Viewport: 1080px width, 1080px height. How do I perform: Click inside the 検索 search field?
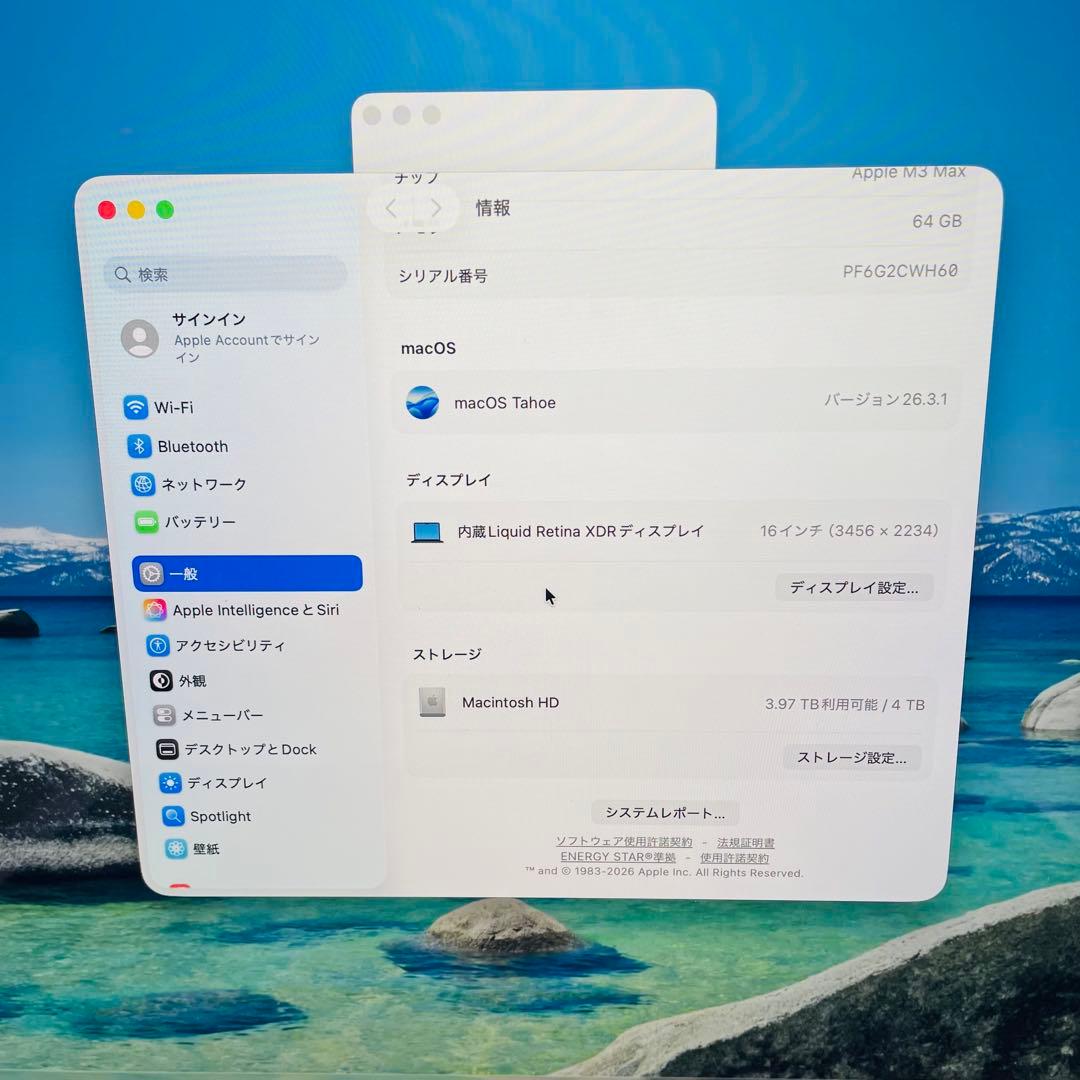pyautogui.click(x=224, y=274)
